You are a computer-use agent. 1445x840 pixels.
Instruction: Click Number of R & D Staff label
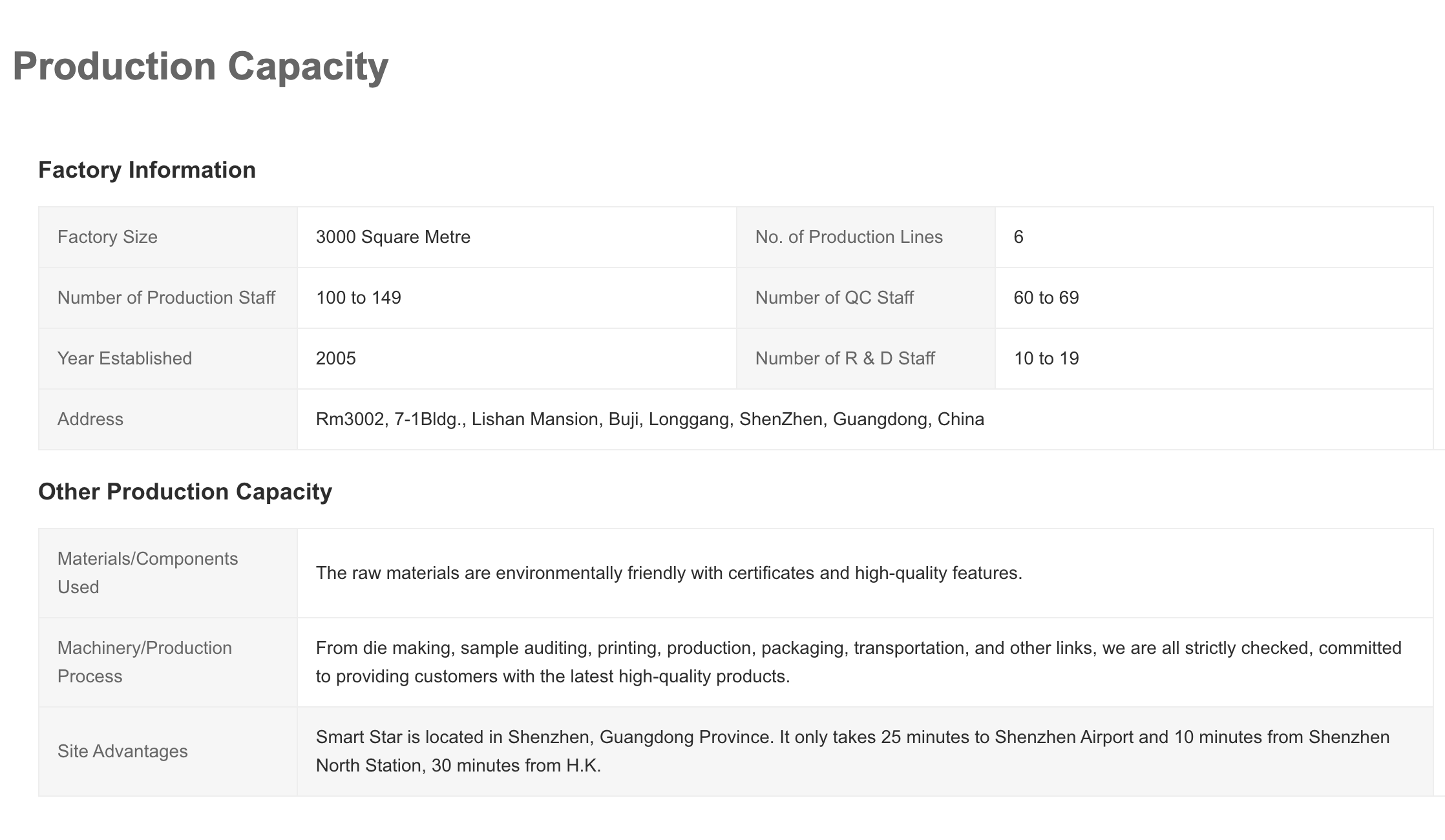click(845, 359)
